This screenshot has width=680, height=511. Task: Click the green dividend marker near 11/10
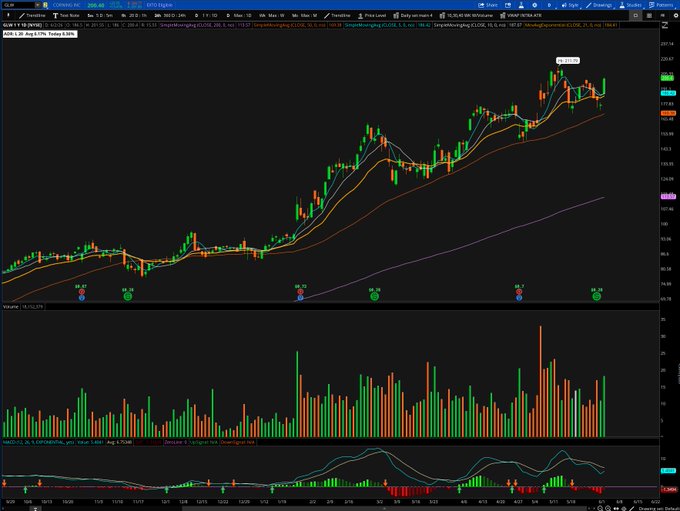point(128,296)
